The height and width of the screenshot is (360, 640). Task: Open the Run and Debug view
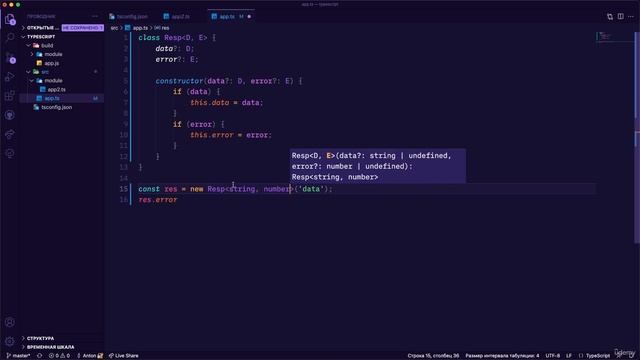click(x=10, y=76)
